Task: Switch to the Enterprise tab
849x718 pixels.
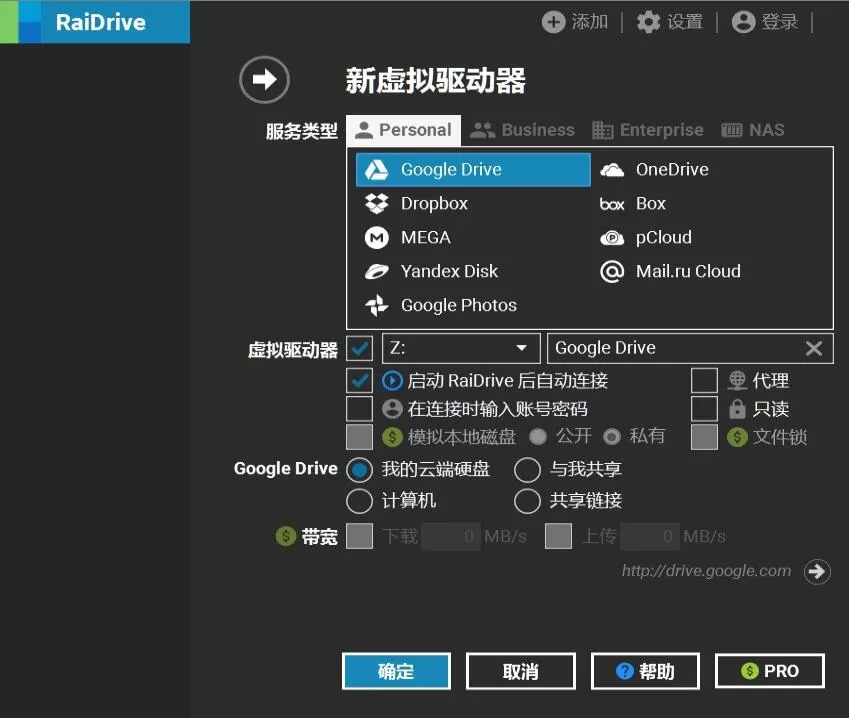Action: [648, 130]
